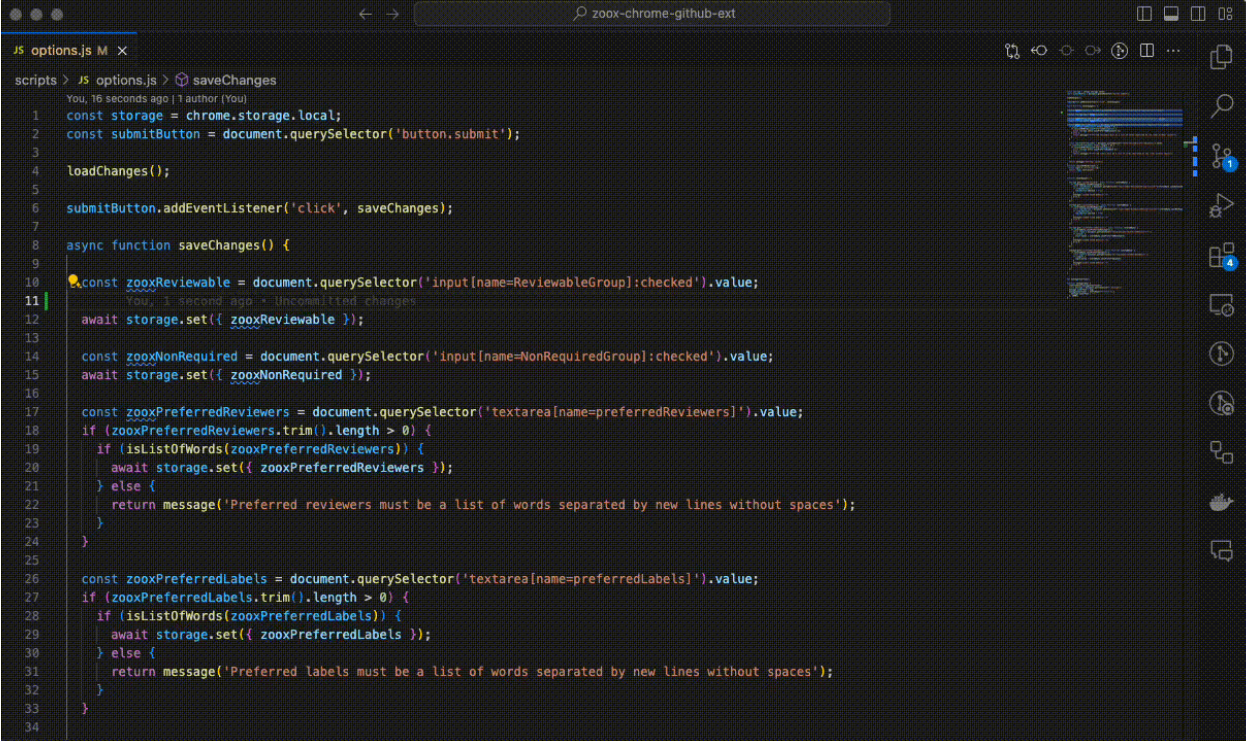This screenshot has height=742, width=1248.
Task: Click 'chrome.storage.local' on line 1
Action: point(260,115)
